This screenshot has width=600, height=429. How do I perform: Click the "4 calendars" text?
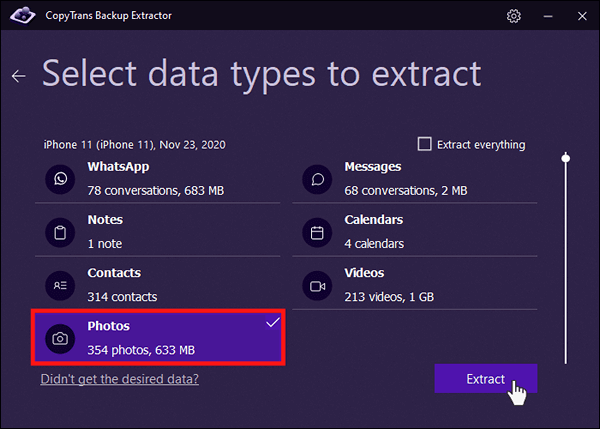click(x=374, y=244)
